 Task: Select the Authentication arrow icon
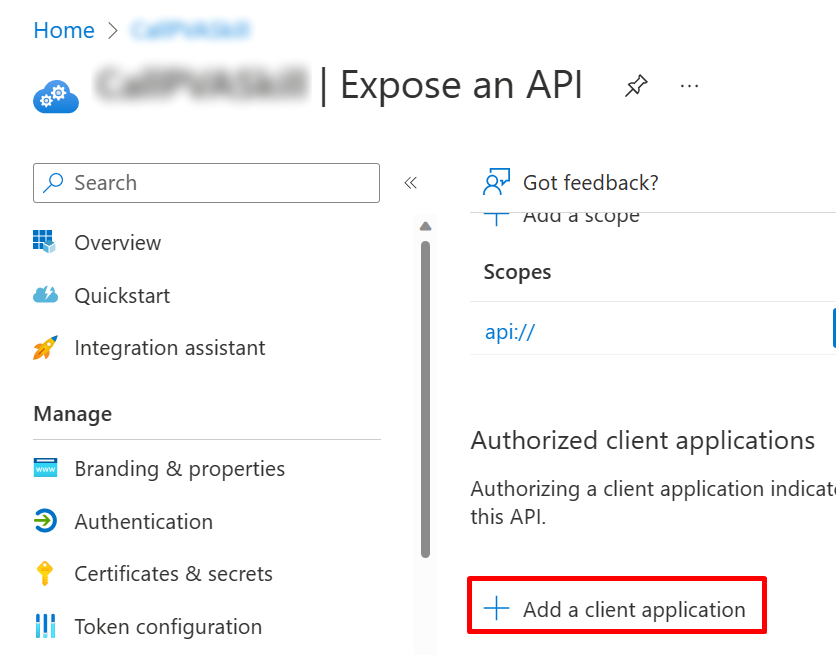[x=47, y=521]
